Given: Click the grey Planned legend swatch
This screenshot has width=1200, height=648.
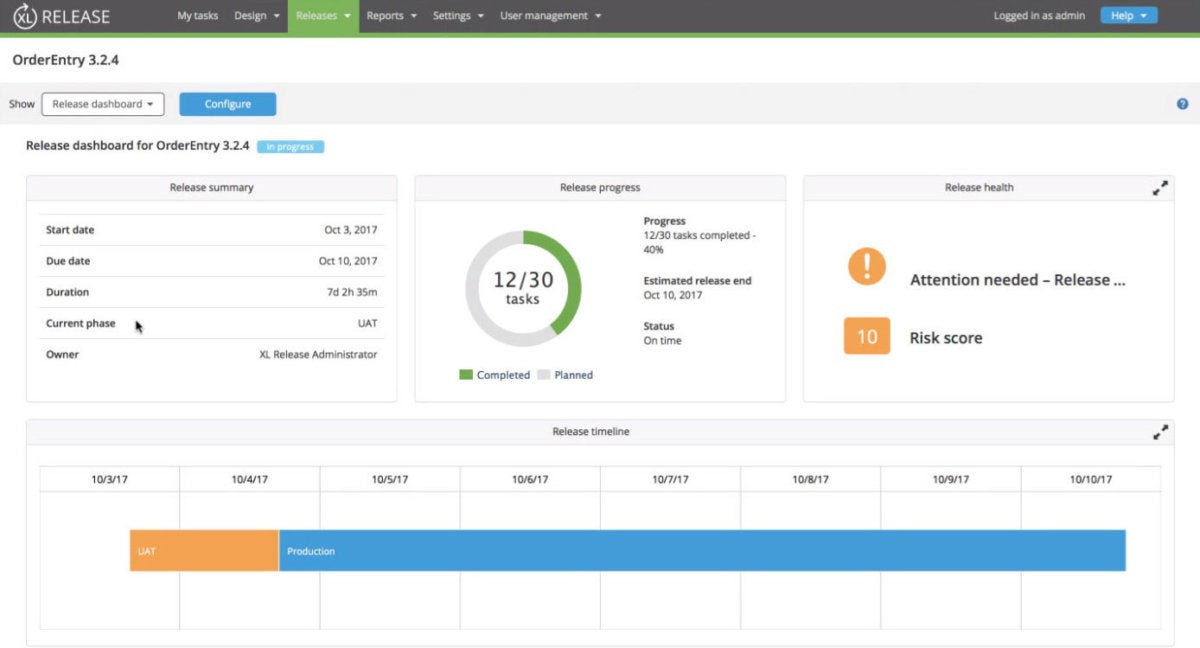Looking at the screenshot, I should [x=544, y=375].
